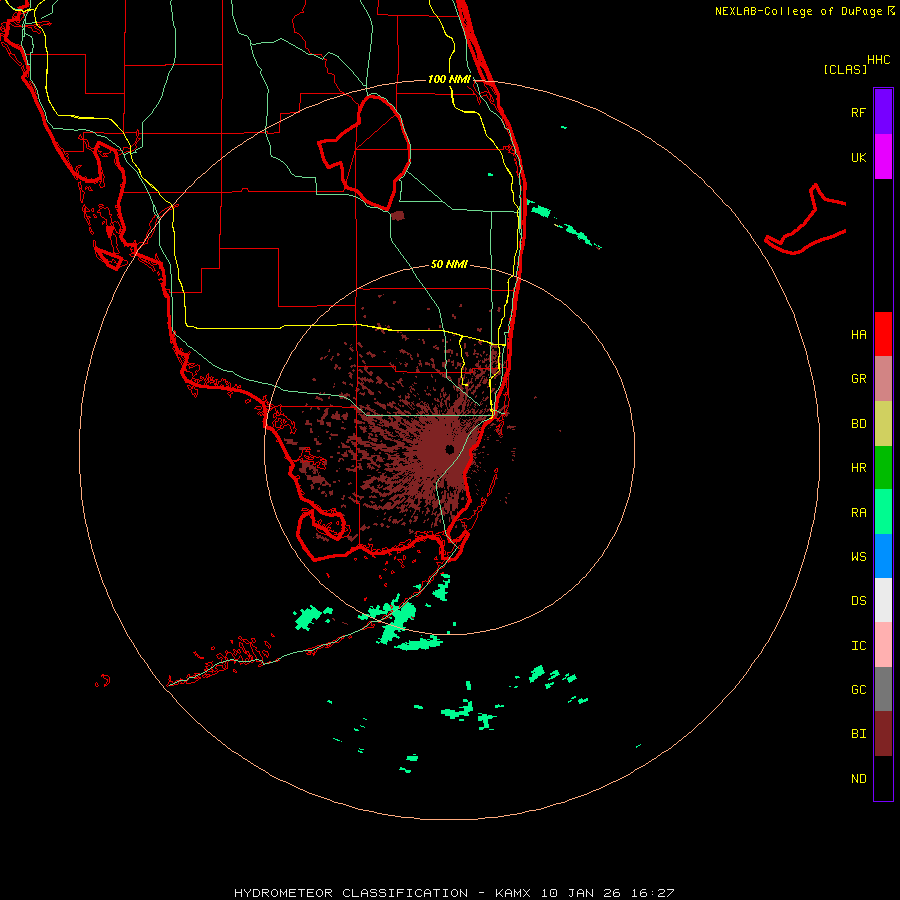Click the WS legend label
The image size is (900, 900).
[858, 556]
